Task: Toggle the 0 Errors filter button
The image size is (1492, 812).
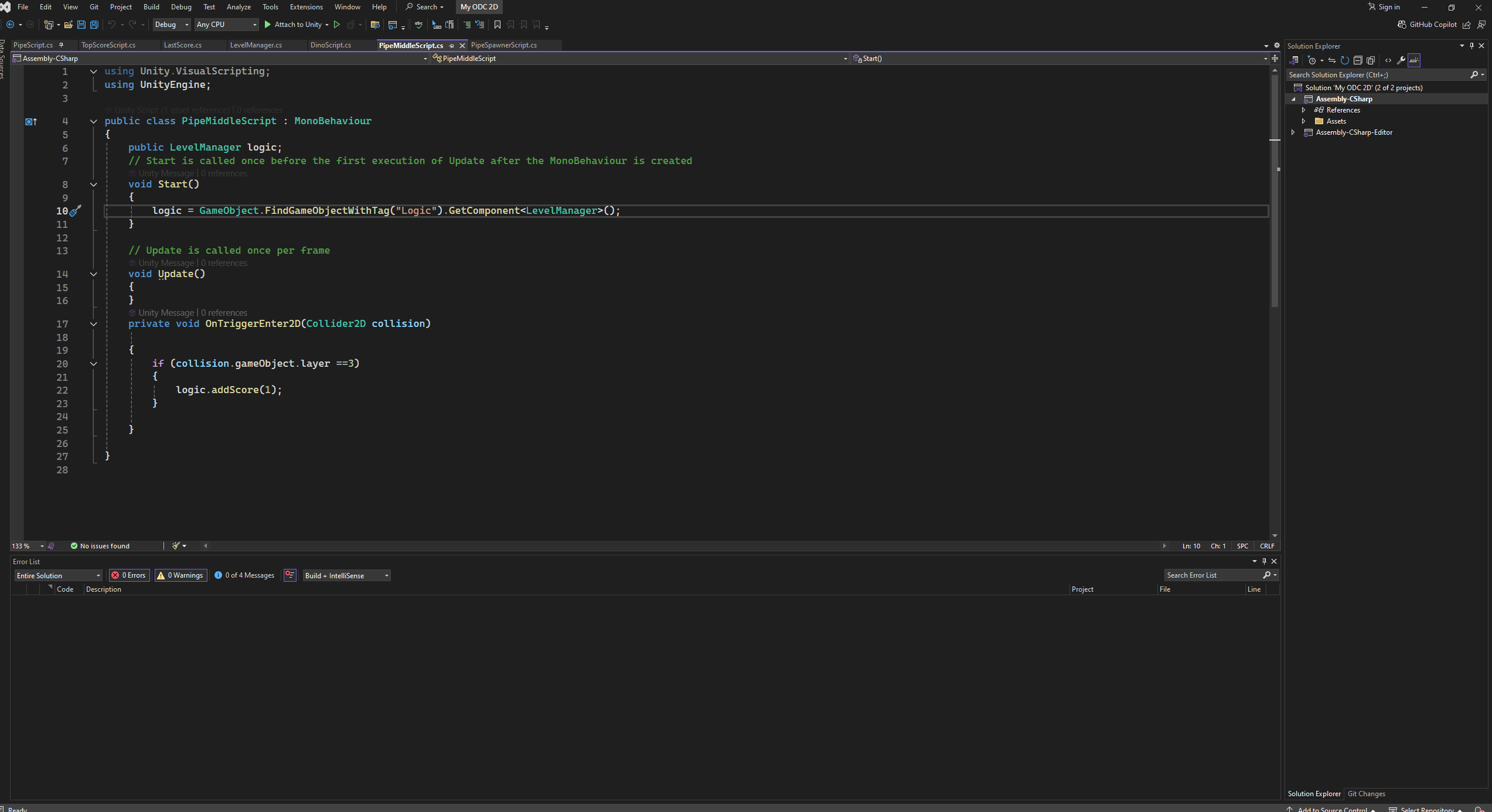Action: click(x=129, y=575)
